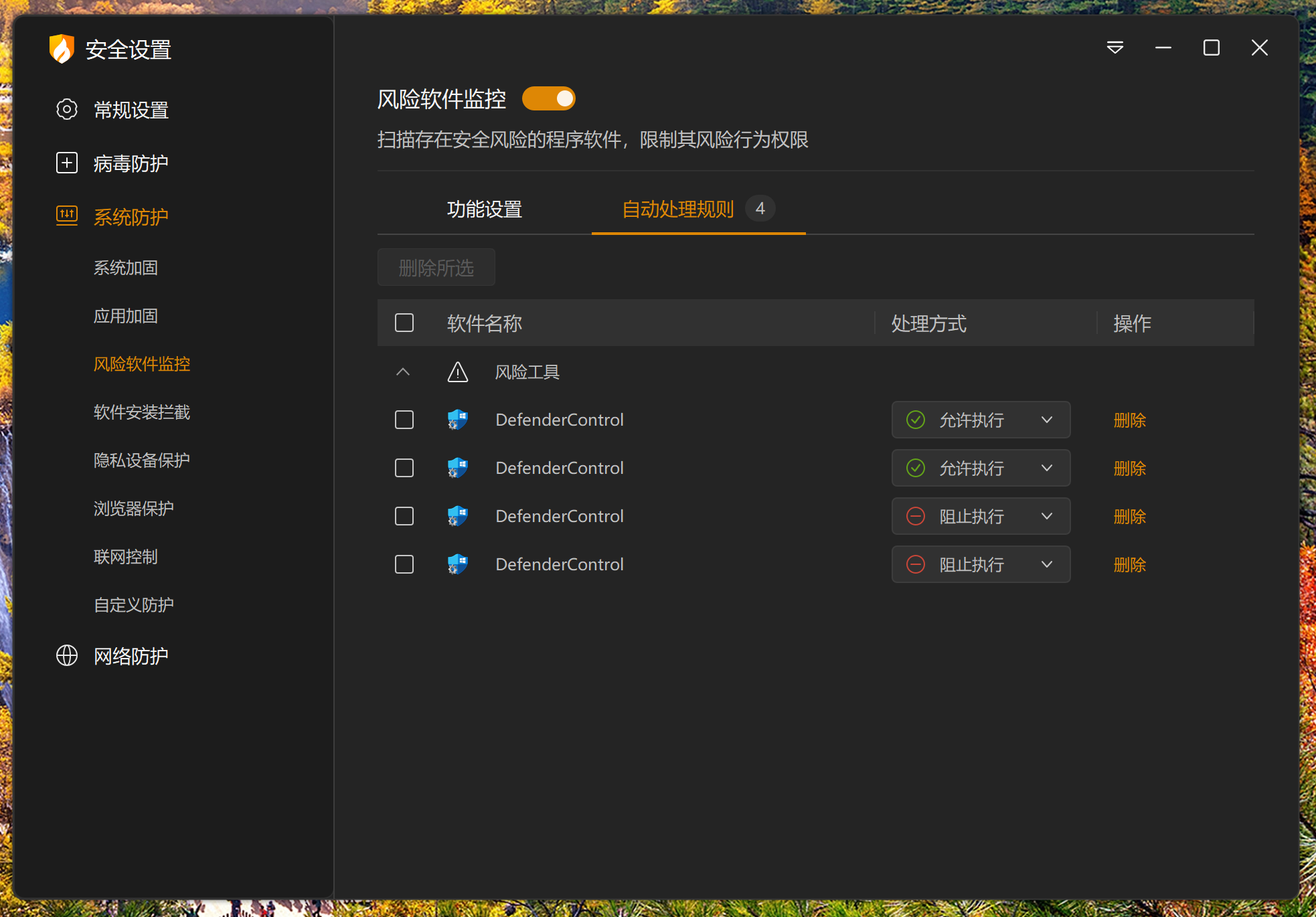Click the rule count badge 4
This screenshot has height=917, width=1316.
click(760, 208)
